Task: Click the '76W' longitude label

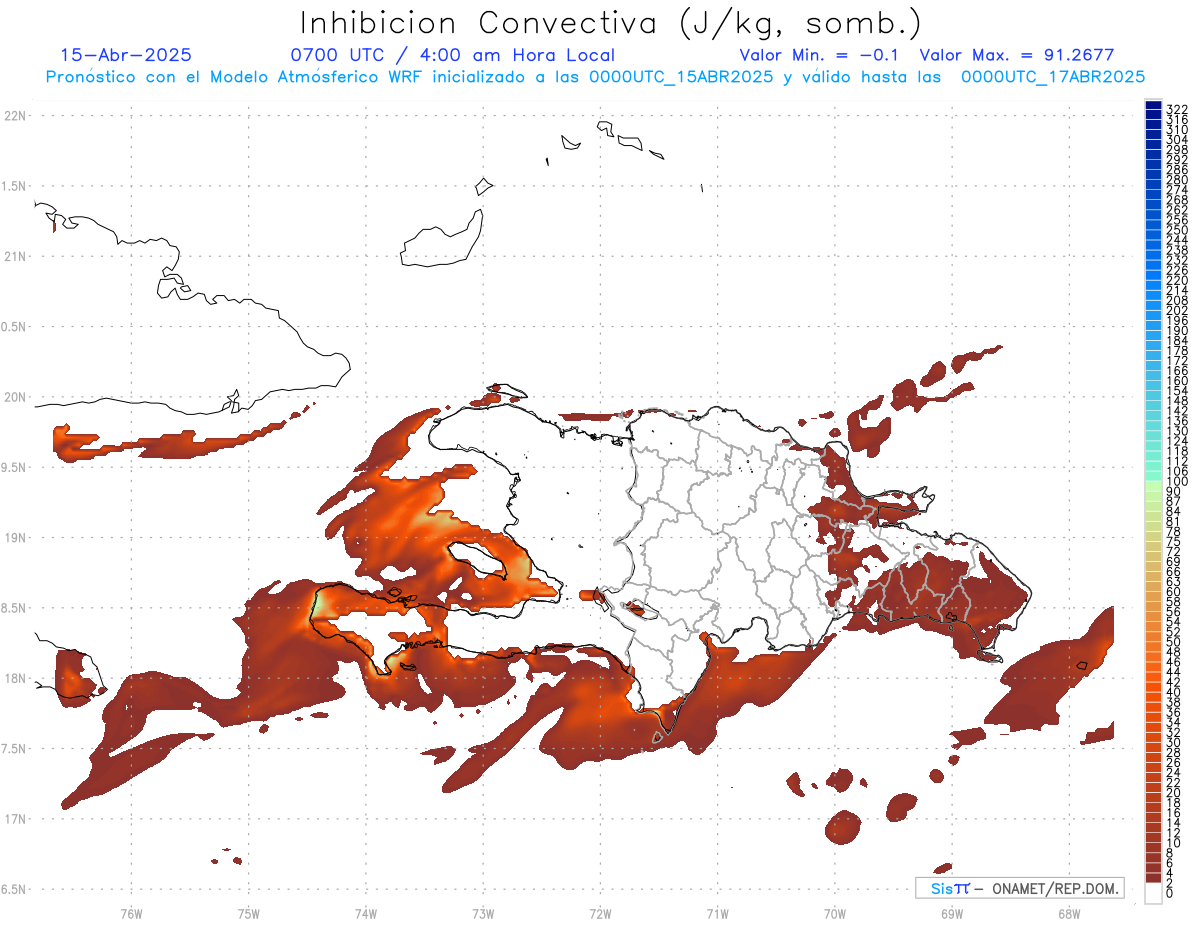Action: point(131,913)
